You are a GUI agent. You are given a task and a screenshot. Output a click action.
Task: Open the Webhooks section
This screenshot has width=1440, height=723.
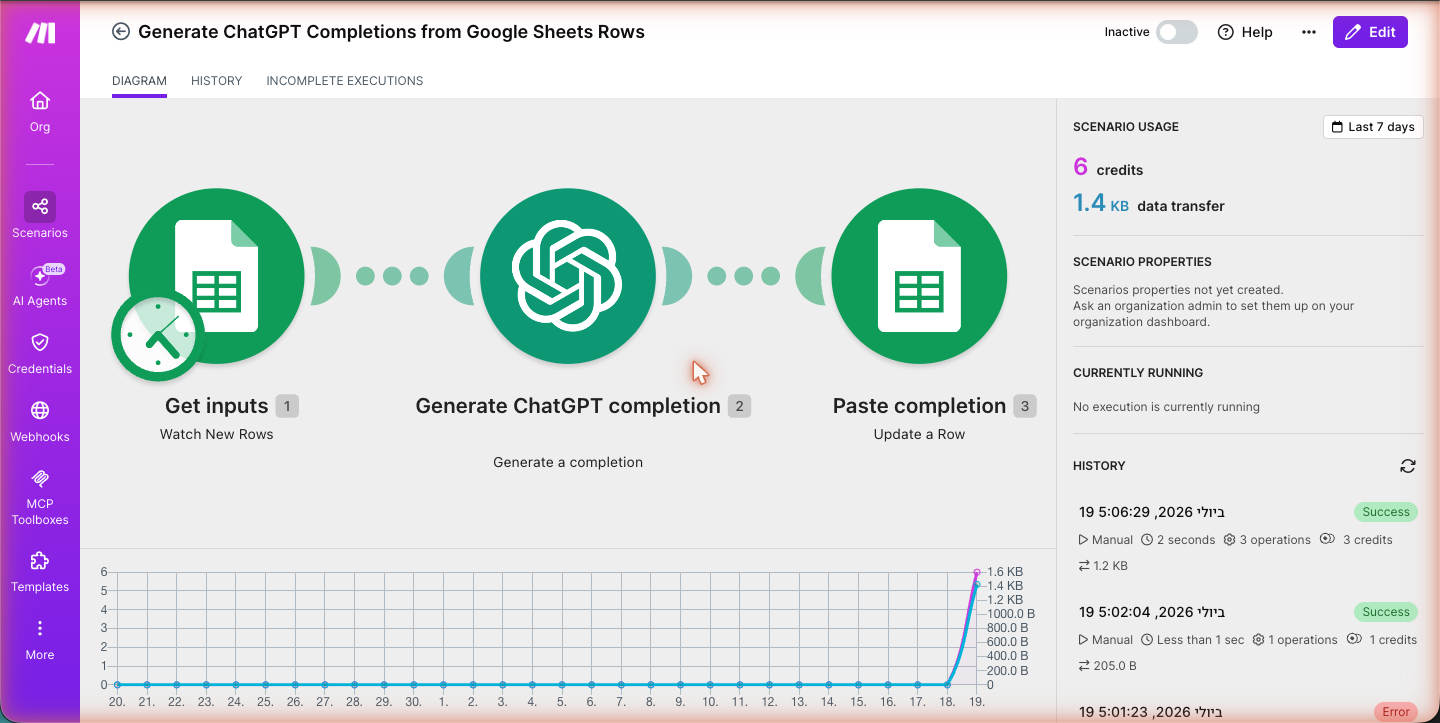[40, 422]
